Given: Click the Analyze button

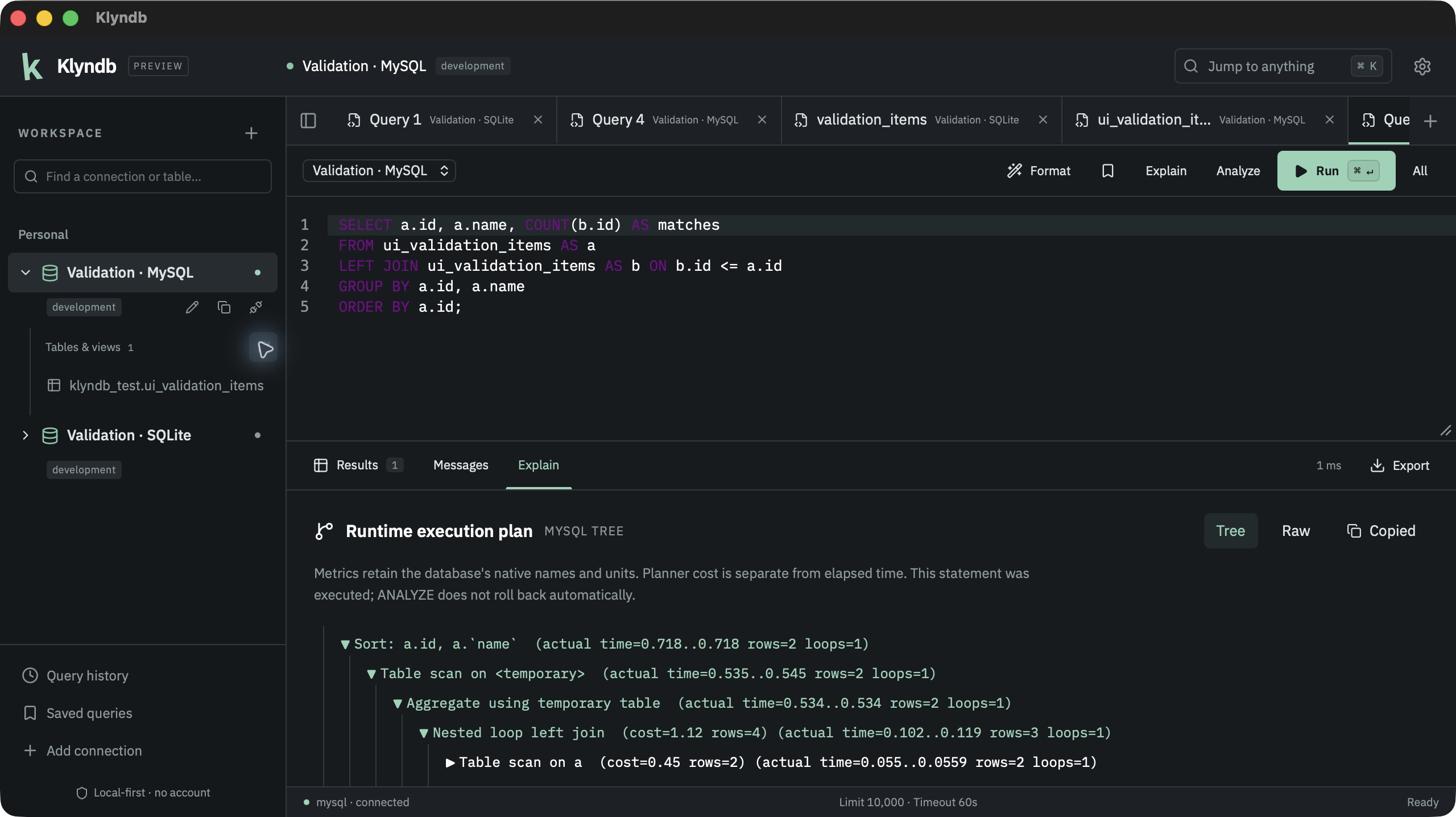Looking at the screenshot, I should [1238, 171].
